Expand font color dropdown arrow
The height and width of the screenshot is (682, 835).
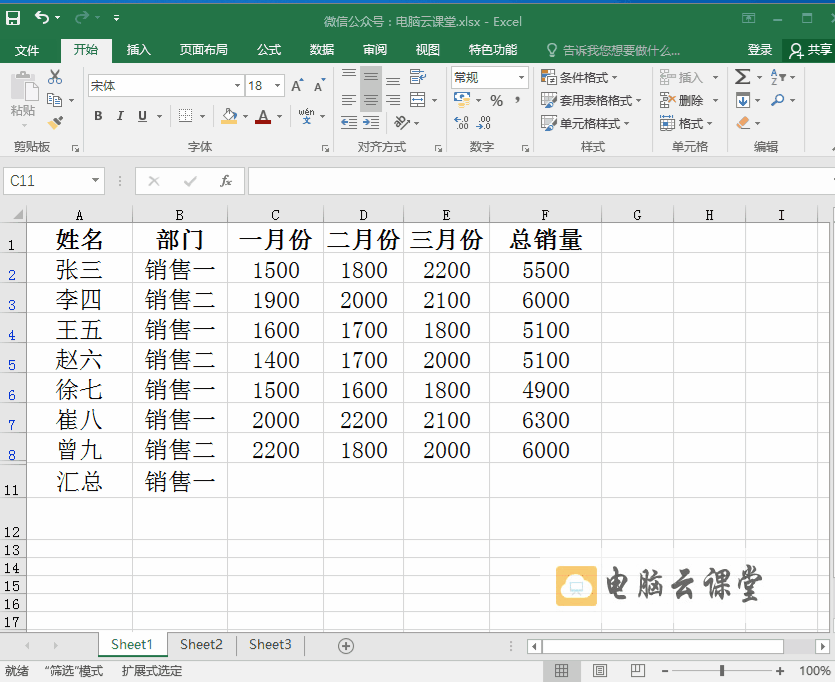[279, 116]
